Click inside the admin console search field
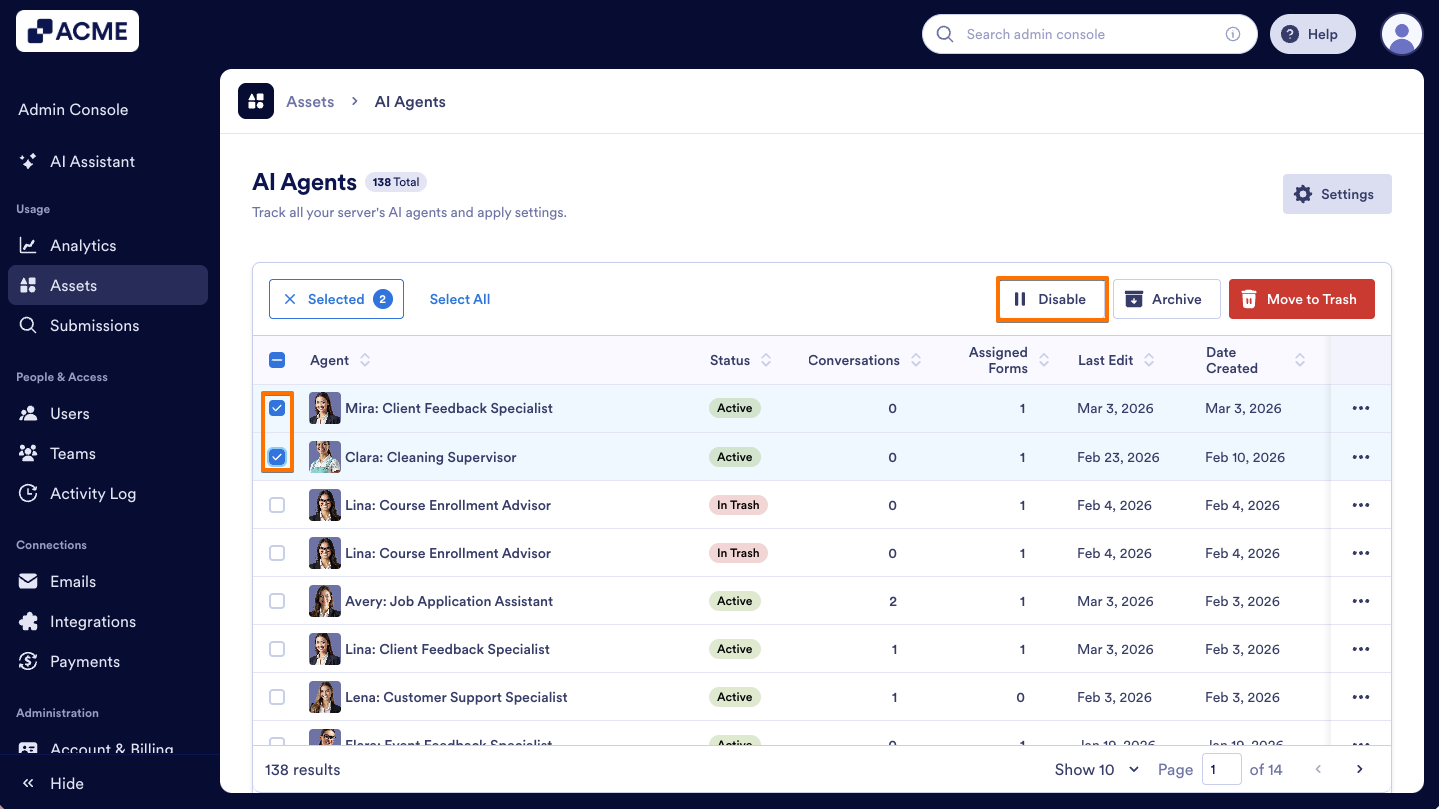 [x=1080, y=34]
